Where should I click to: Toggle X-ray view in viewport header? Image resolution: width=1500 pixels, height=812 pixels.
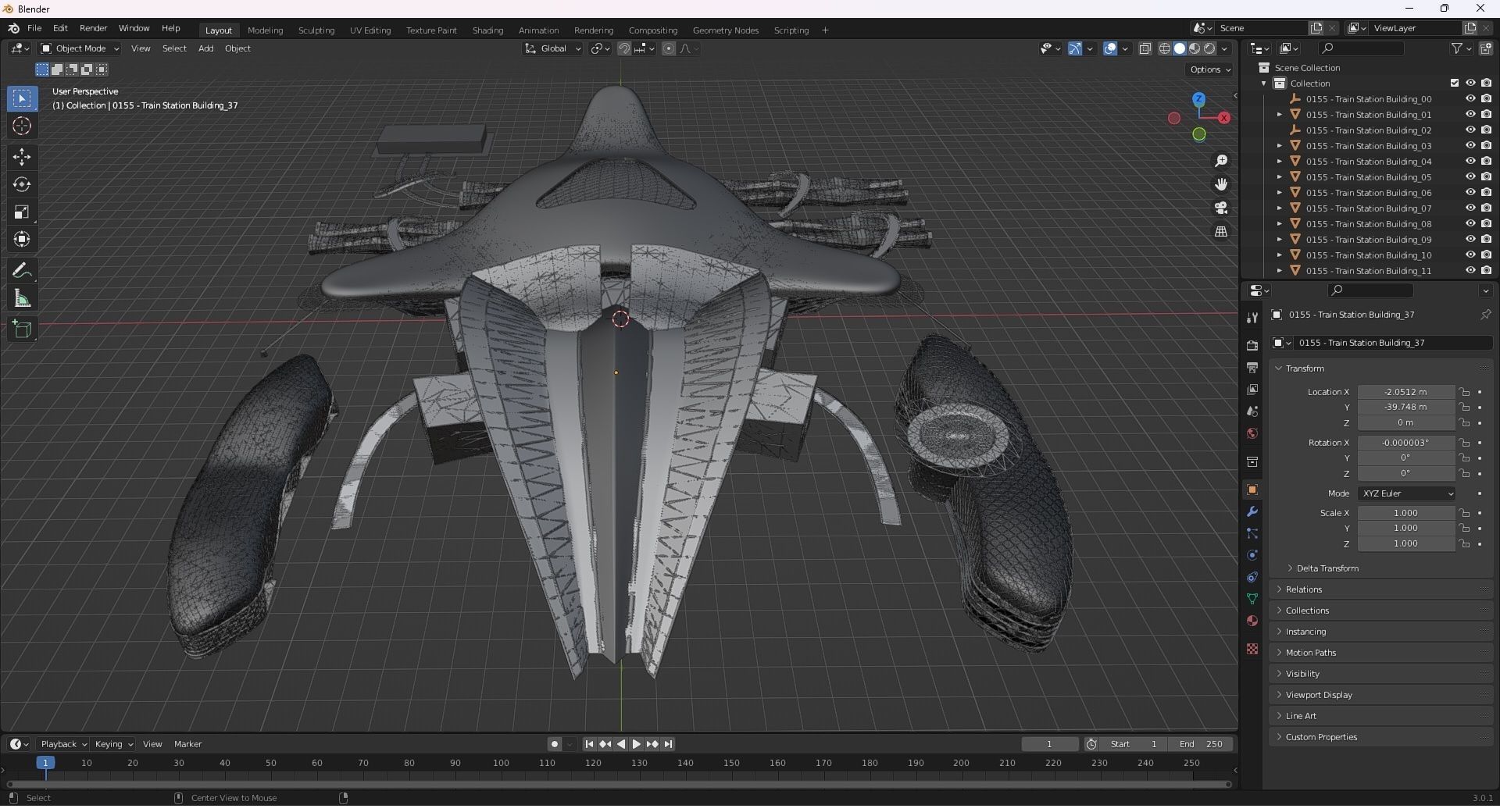click(1145, 48)
